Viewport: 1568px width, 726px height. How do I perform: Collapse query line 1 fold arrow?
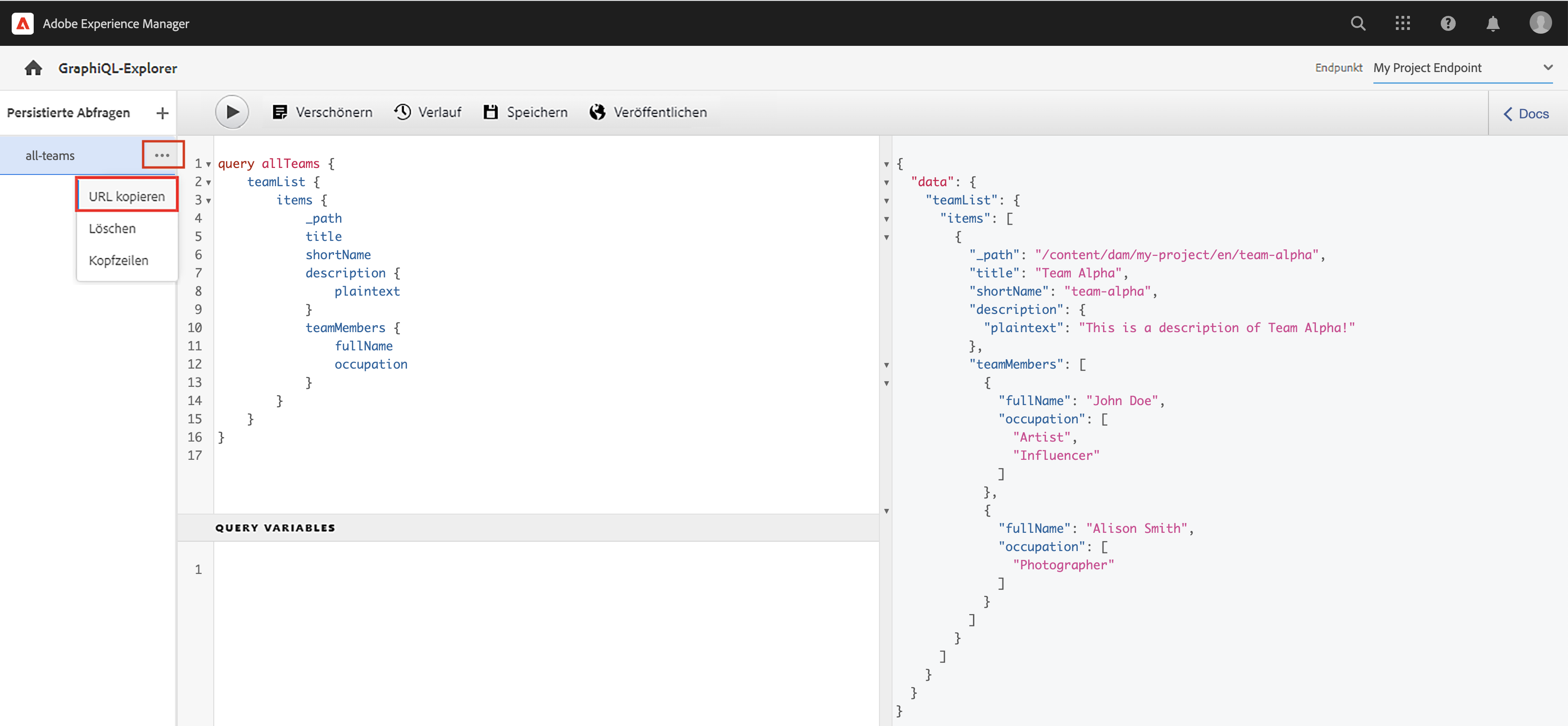209,164
